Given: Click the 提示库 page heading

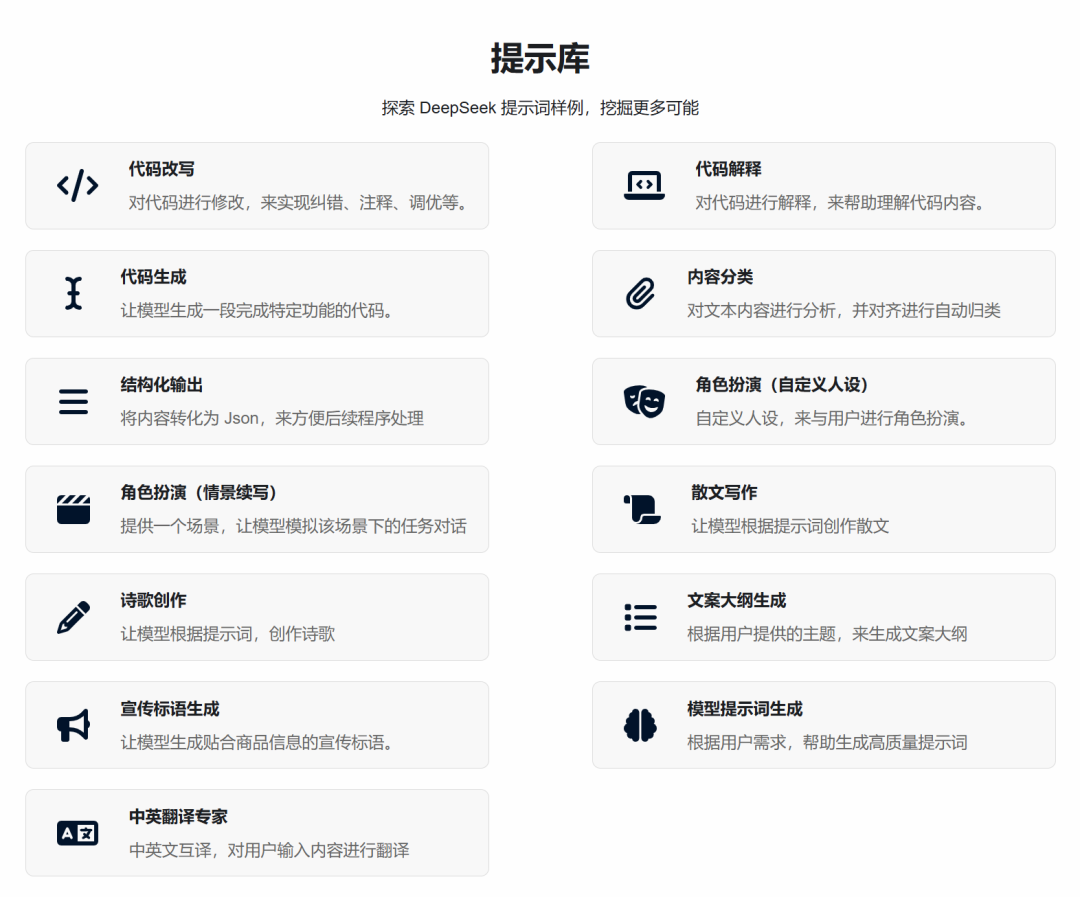Looking at the screenshot, I should (540, 58).
